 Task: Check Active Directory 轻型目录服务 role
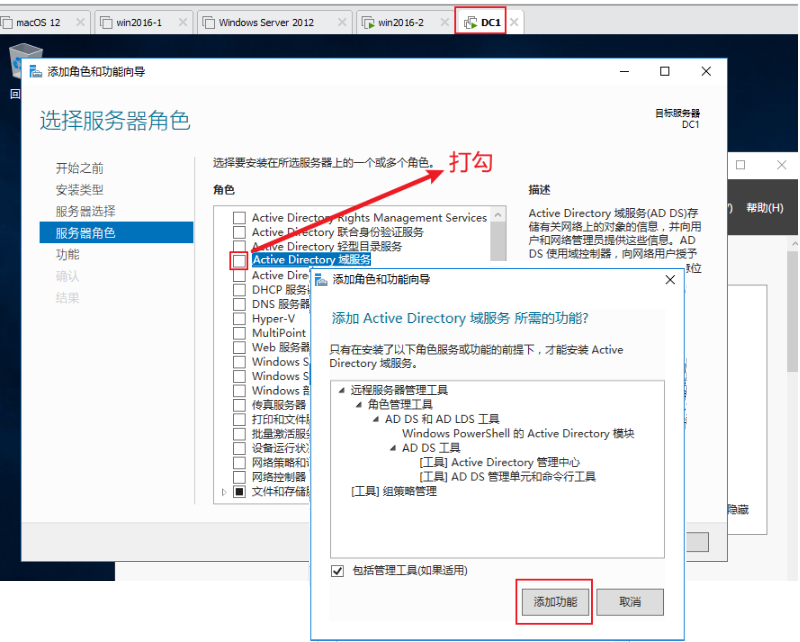(x=239, y=246)
